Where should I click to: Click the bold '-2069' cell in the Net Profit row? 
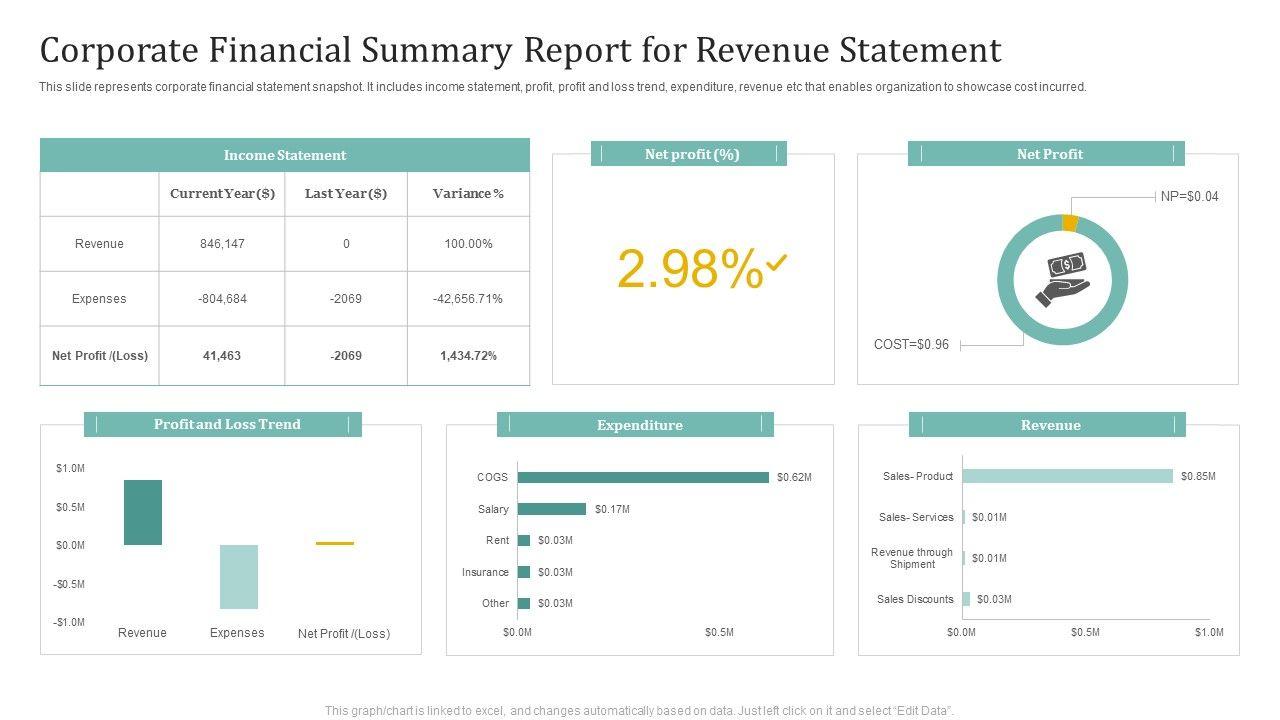click(346, 356)
